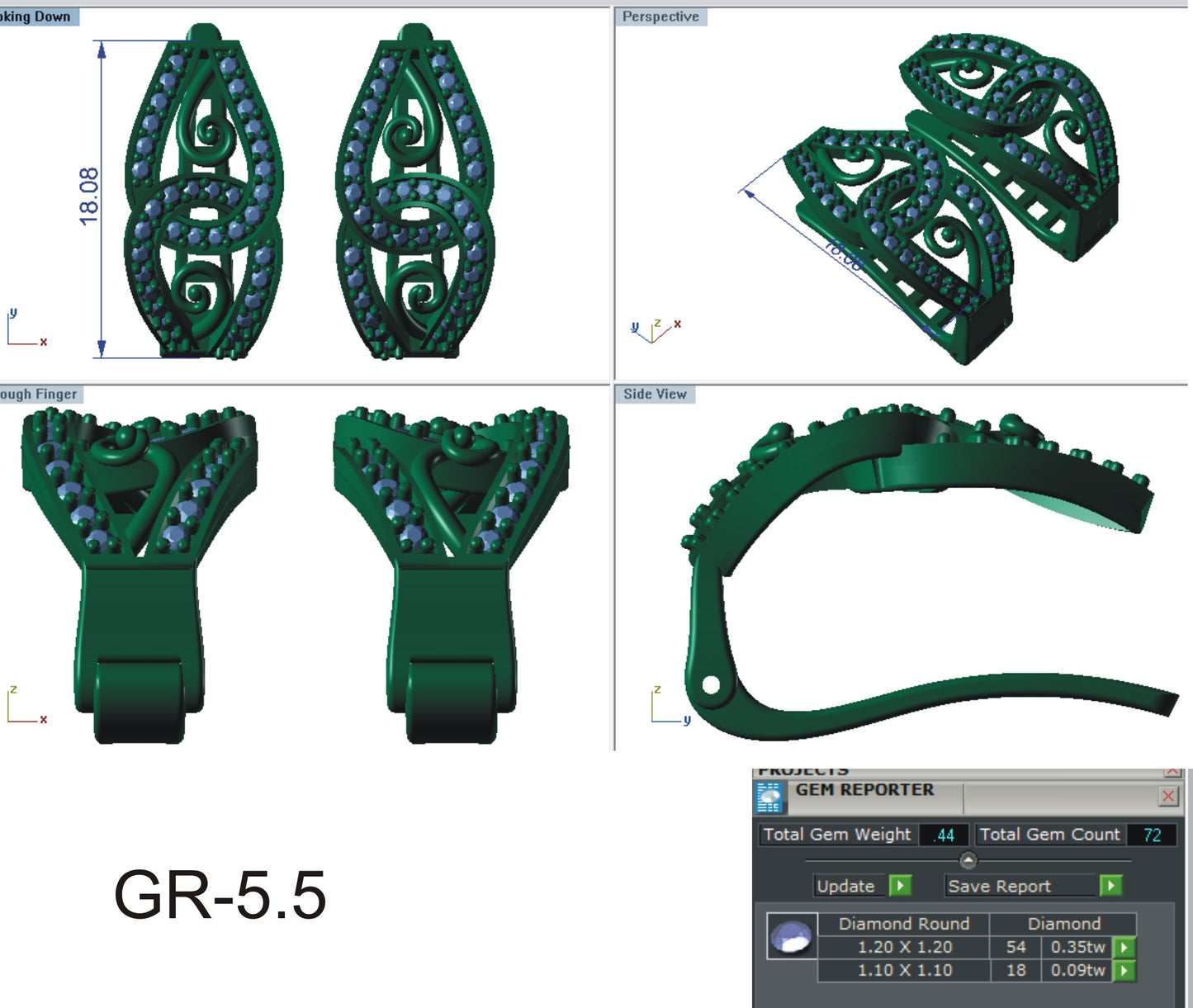Close the Gem Reporter panel

(1168, 796)
